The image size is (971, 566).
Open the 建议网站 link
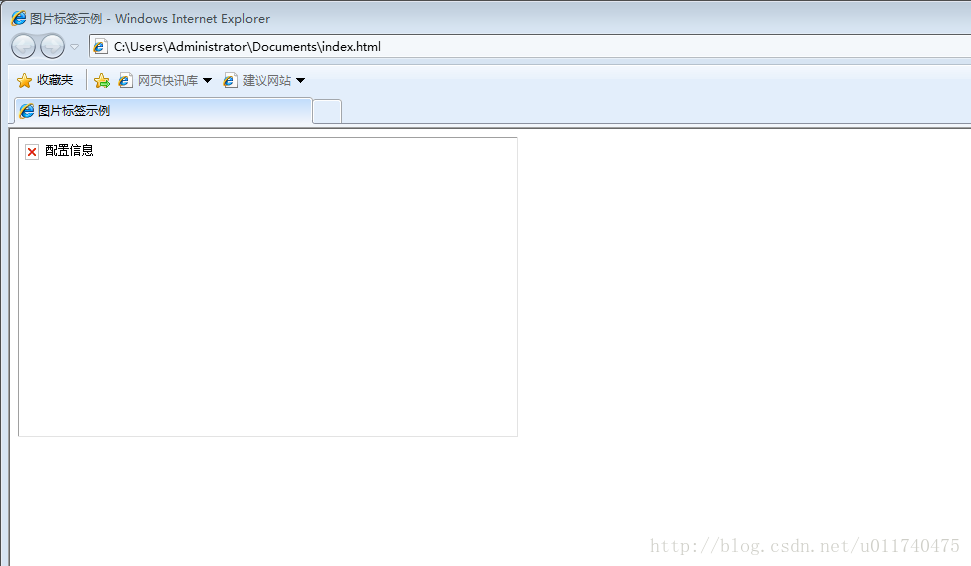(x=258, y=81)
